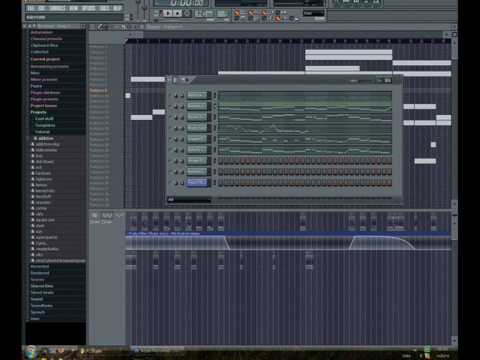The height and width of the screenshot is (360, 480).
Task: Click the step grid row of the blue channel
Action: pos(305,183)
